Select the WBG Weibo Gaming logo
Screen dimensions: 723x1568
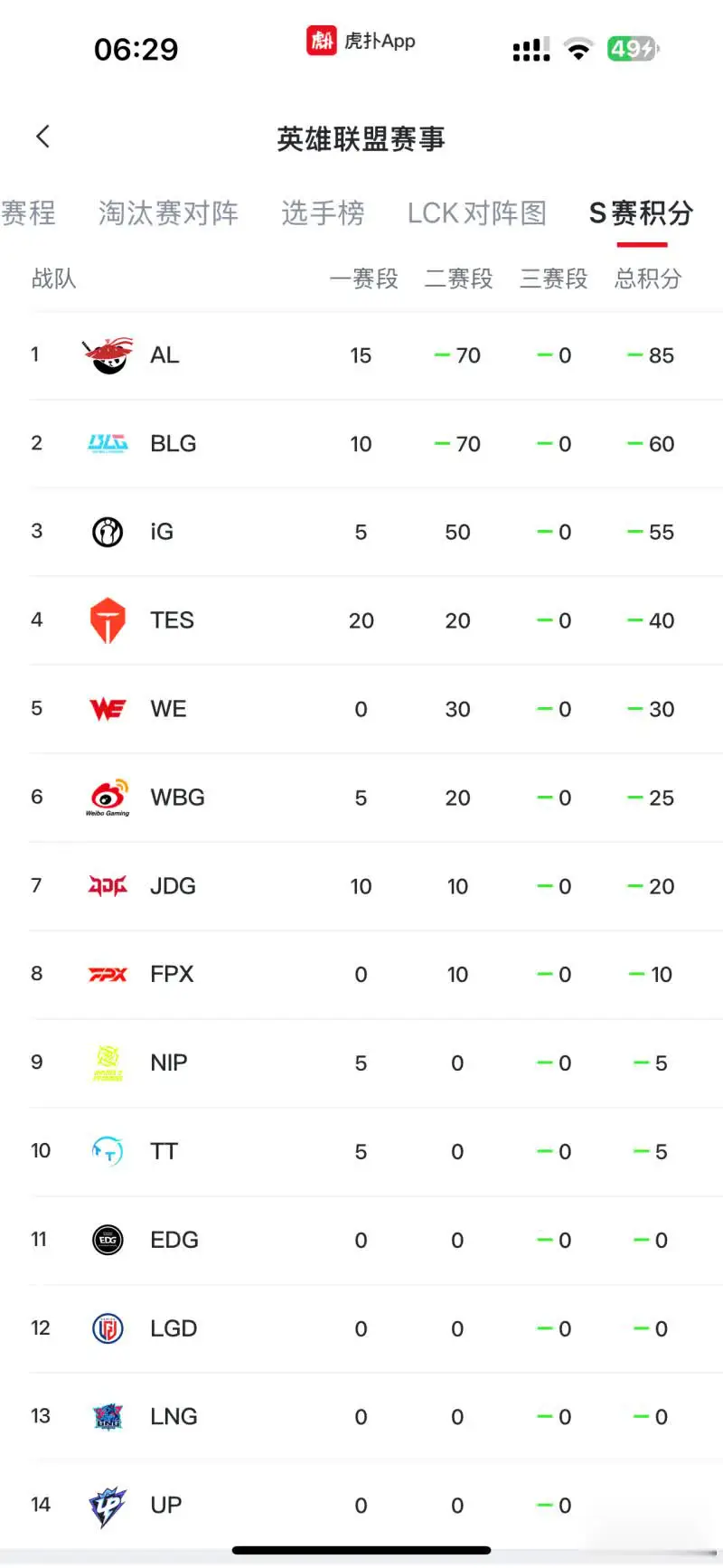click(x=108, y=798)
